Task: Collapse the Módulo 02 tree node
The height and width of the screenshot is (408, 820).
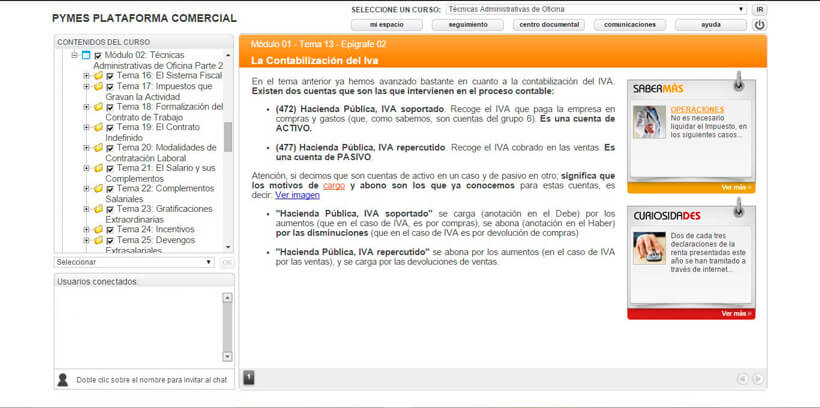Action: point(74,55)
